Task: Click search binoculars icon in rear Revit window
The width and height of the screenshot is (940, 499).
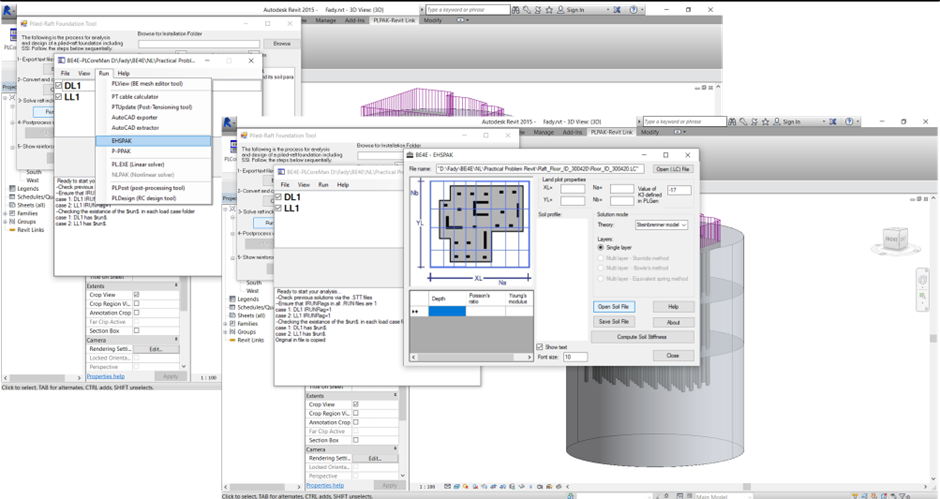Action: (x=516, y=10)
